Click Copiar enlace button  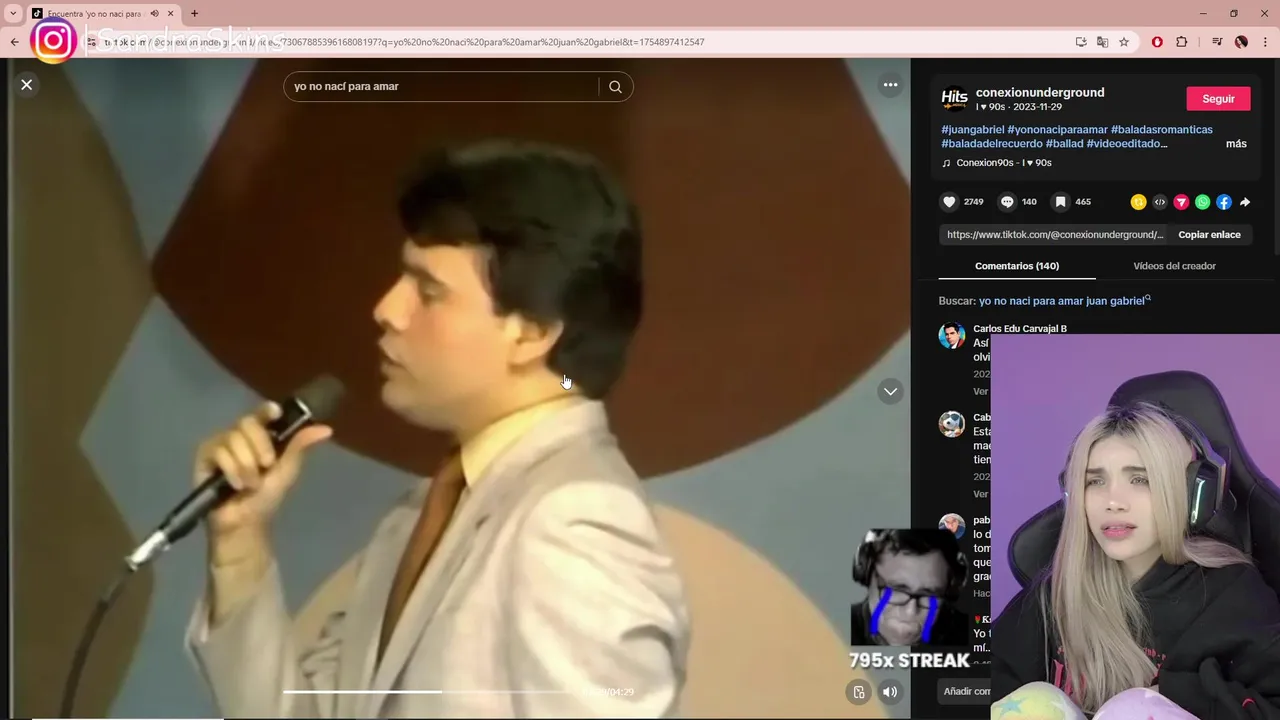click(x=1209, y=235)
